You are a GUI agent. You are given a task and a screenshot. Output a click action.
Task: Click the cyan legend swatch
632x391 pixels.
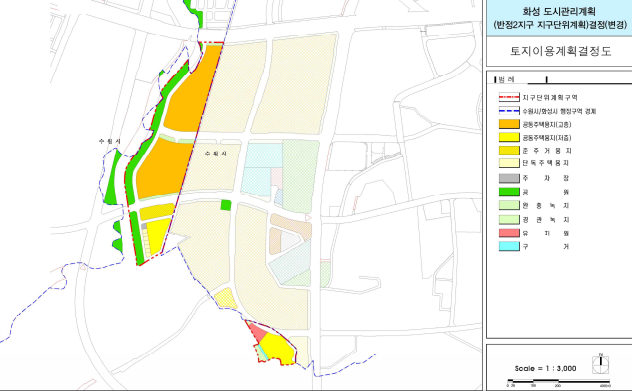(x=509, y=246)
